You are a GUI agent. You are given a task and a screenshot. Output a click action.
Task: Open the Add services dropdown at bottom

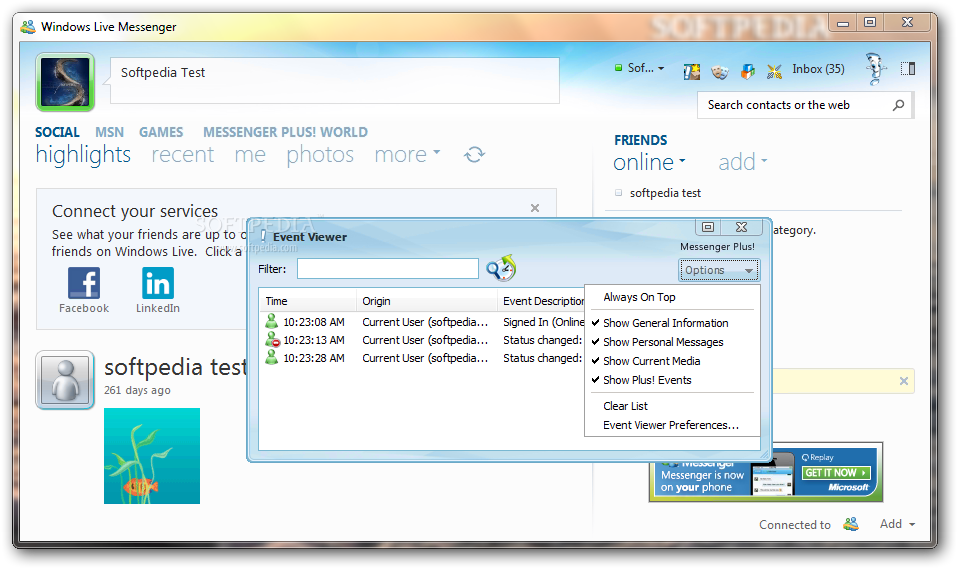(x=897, y=524)
